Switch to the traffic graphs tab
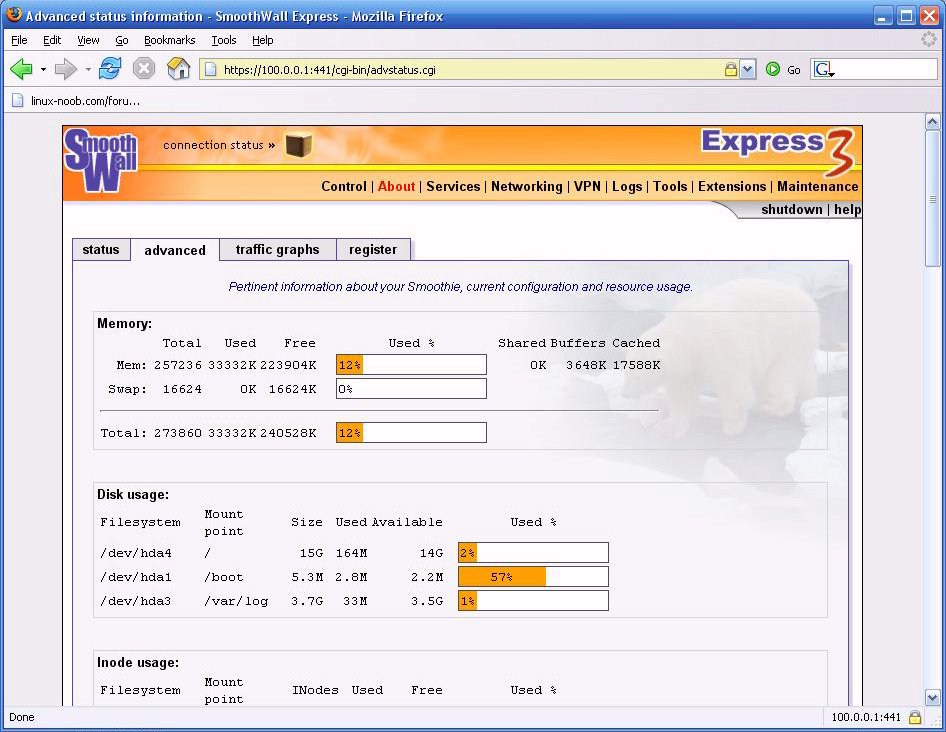This screenshot has width=946, height=732. click(278, 250)
